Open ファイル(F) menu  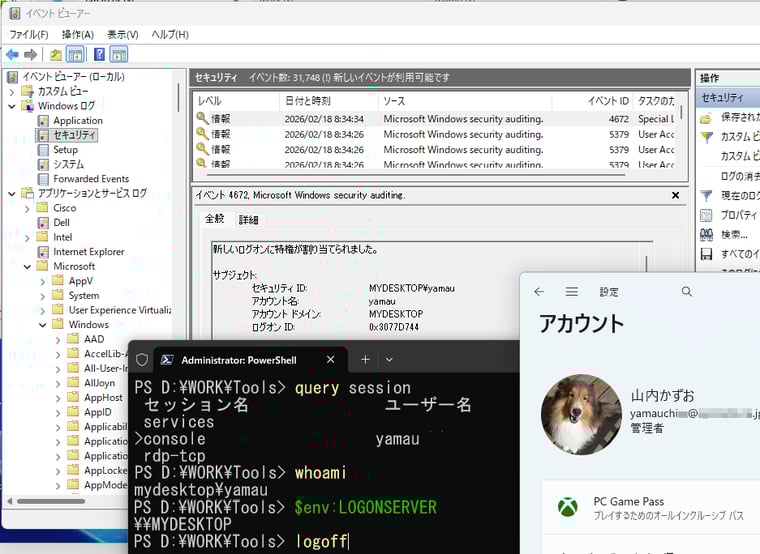(x=29, y=34)
